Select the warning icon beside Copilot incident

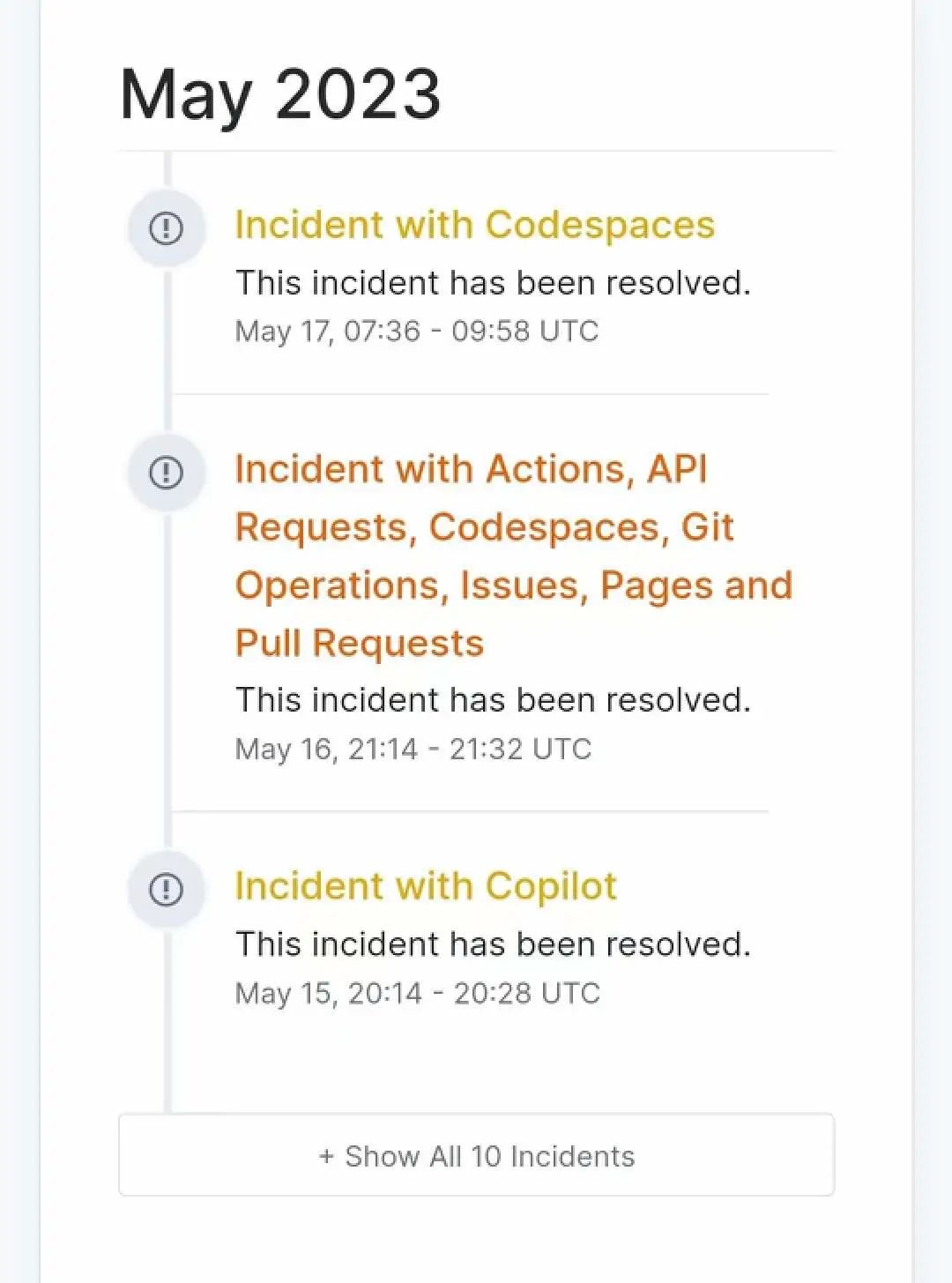pyautogui.click(x=167, y=889)
